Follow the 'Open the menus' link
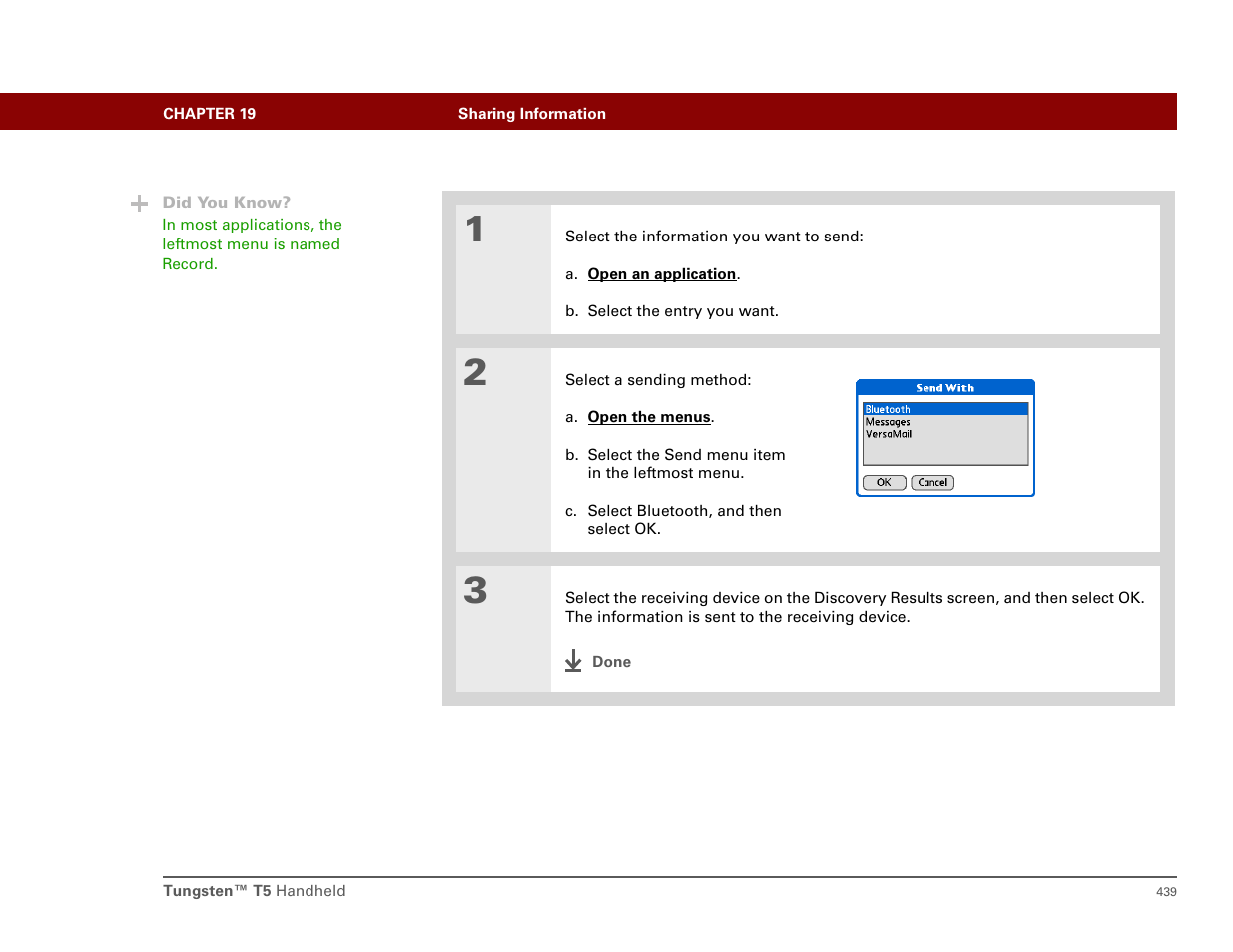 click(649, 417)
